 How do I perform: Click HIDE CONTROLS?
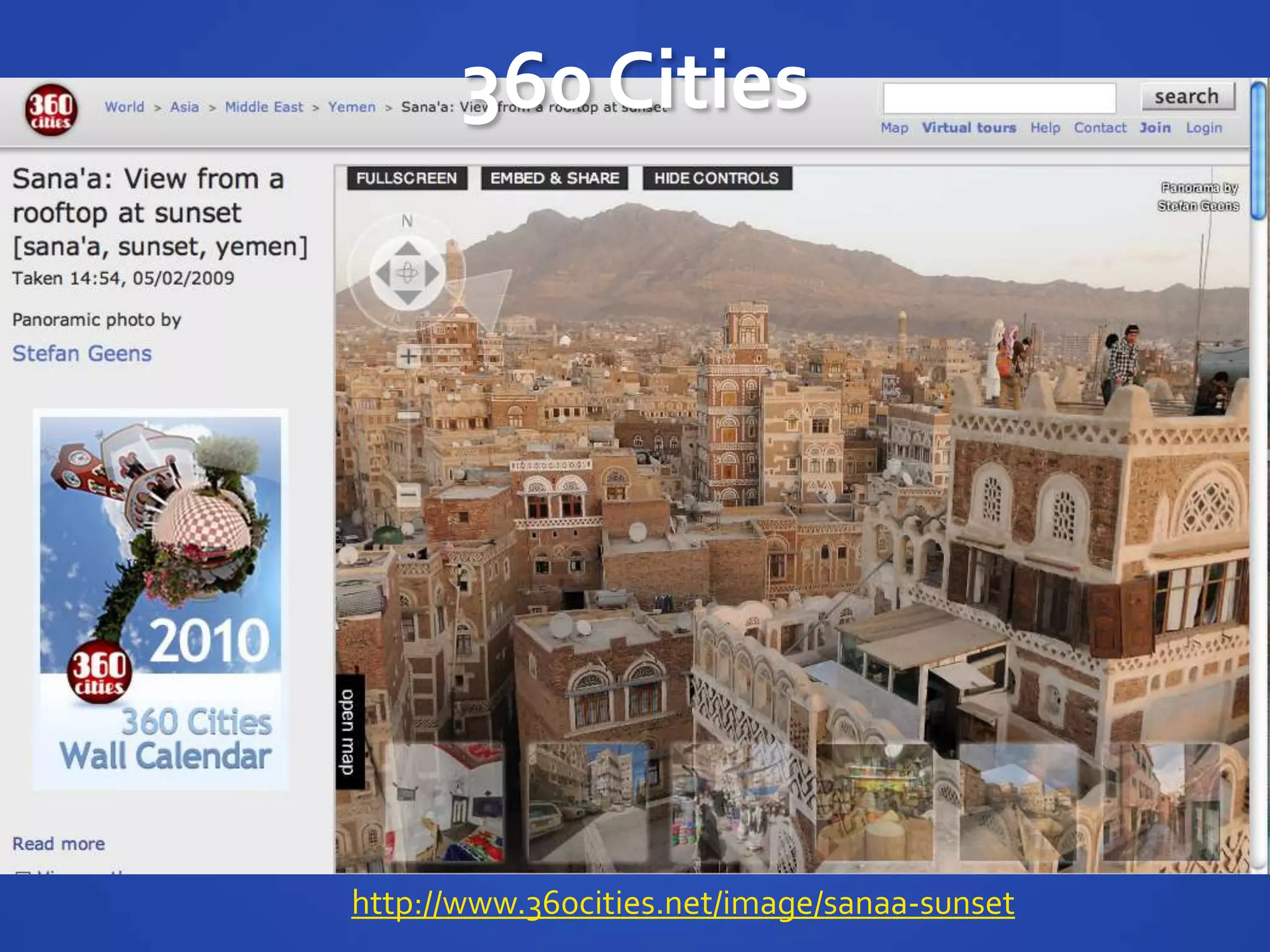click(x=717, y=178)
